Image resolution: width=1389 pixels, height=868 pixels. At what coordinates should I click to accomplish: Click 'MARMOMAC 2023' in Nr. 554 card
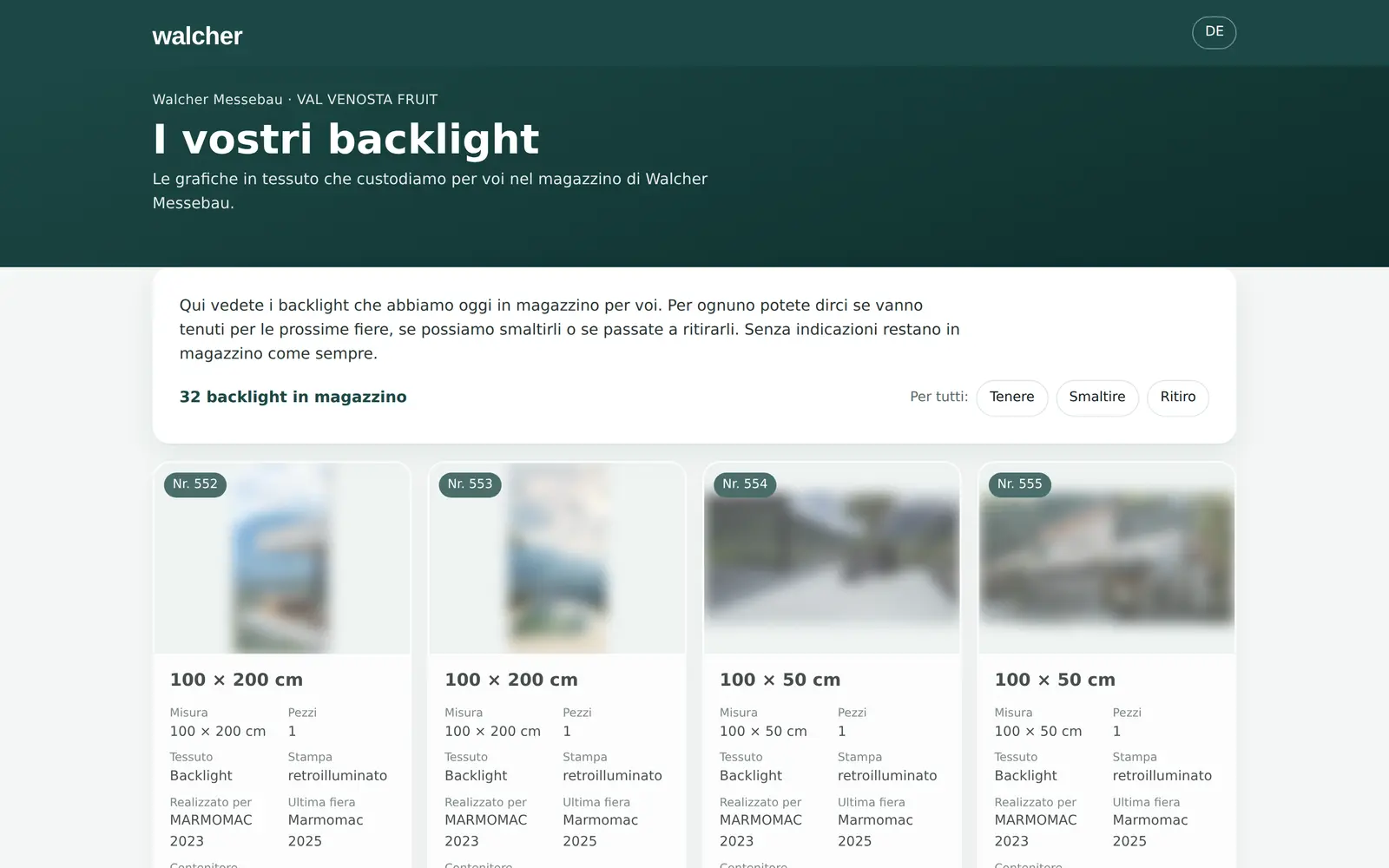click(760, 831)
